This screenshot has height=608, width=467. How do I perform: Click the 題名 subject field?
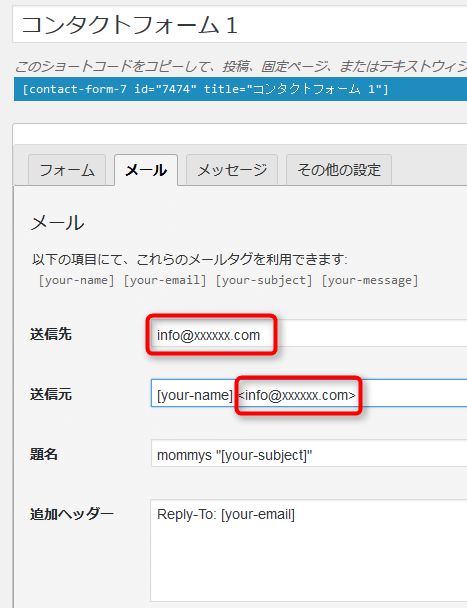309,453
